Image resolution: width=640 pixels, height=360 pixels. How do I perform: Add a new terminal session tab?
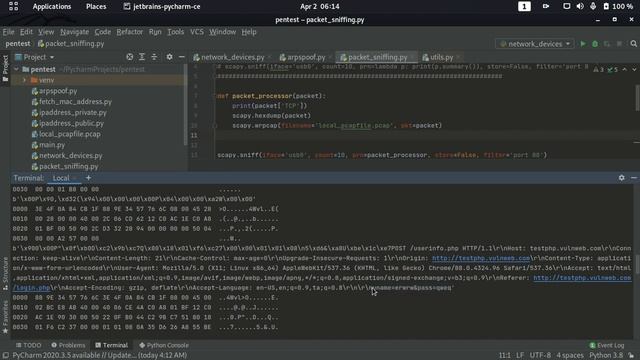point(89,178)
